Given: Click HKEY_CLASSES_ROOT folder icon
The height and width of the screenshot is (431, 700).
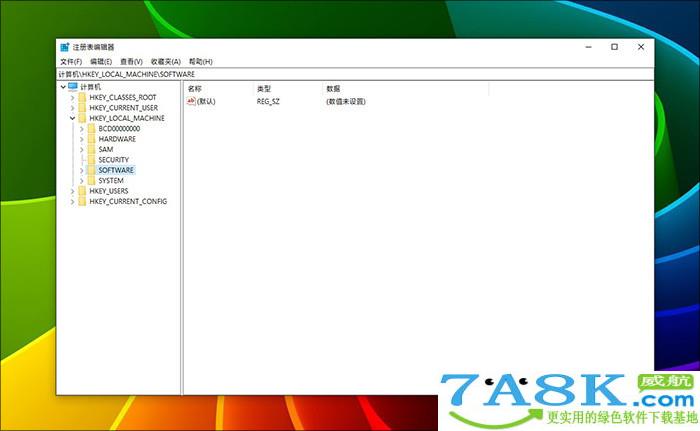Looking at the screenshot, I should coord(82,97).
